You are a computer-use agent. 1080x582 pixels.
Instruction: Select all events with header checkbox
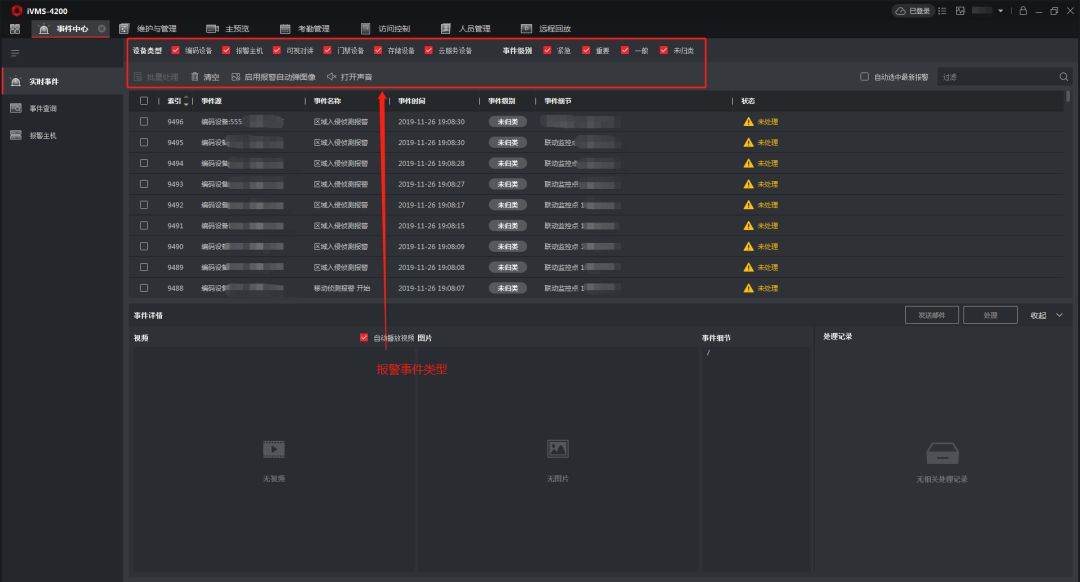[144, 101]
